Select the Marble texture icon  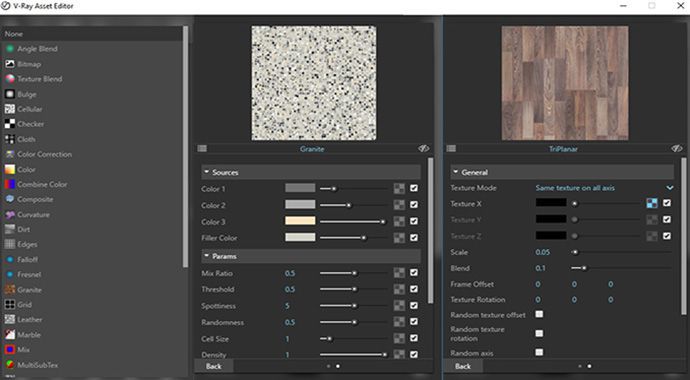(x=10, y=335)
